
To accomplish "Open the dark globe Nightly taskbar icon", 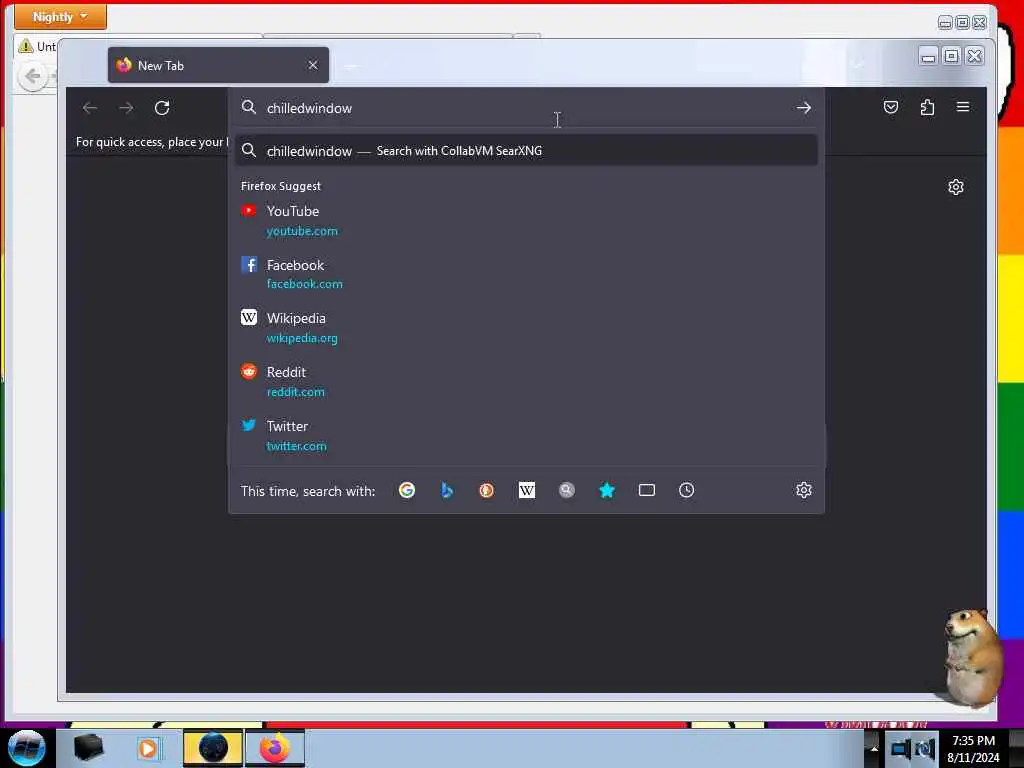I will (213, 748).
